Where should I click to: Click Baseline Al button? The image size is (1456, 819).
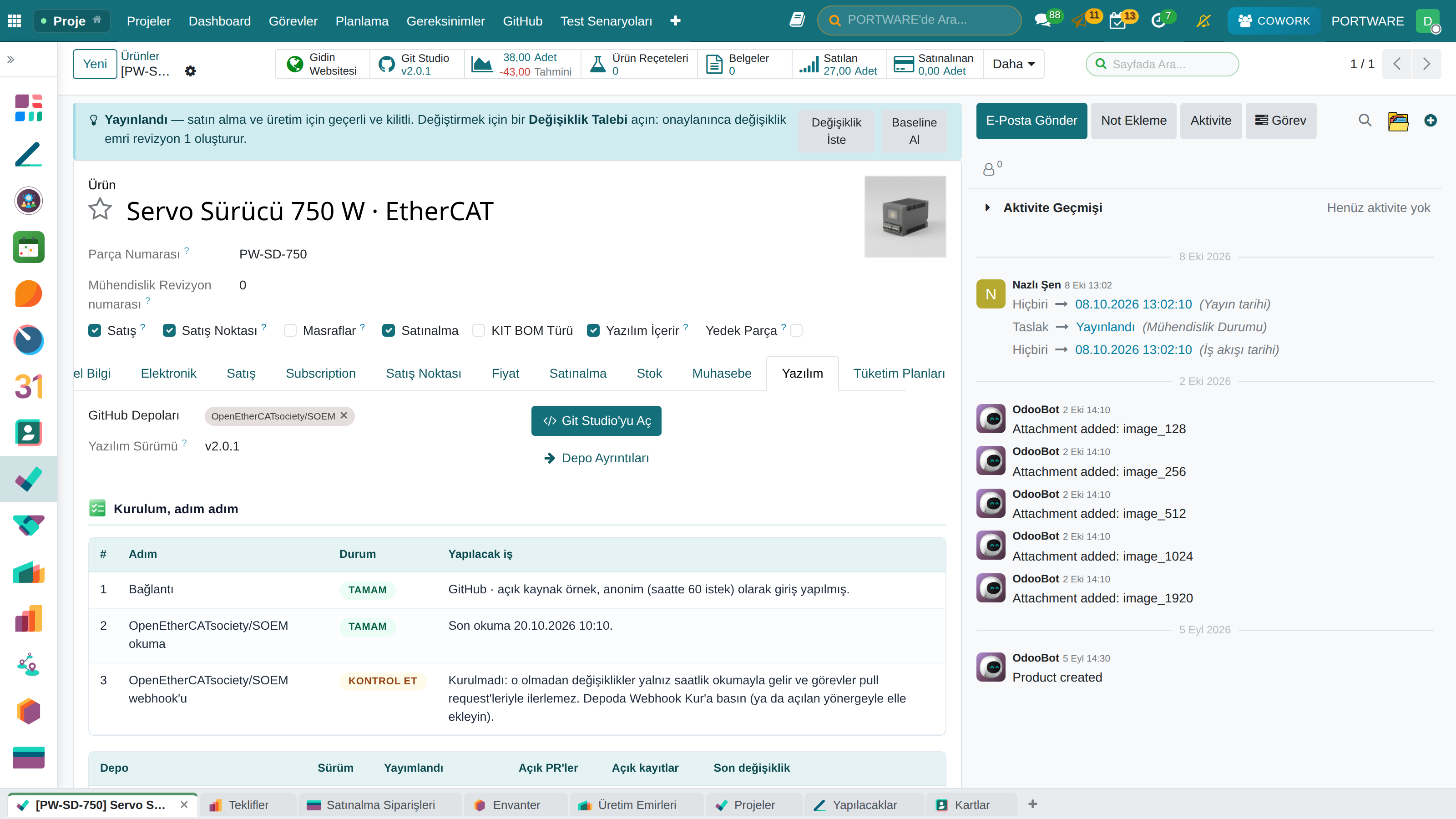[914, 131]
